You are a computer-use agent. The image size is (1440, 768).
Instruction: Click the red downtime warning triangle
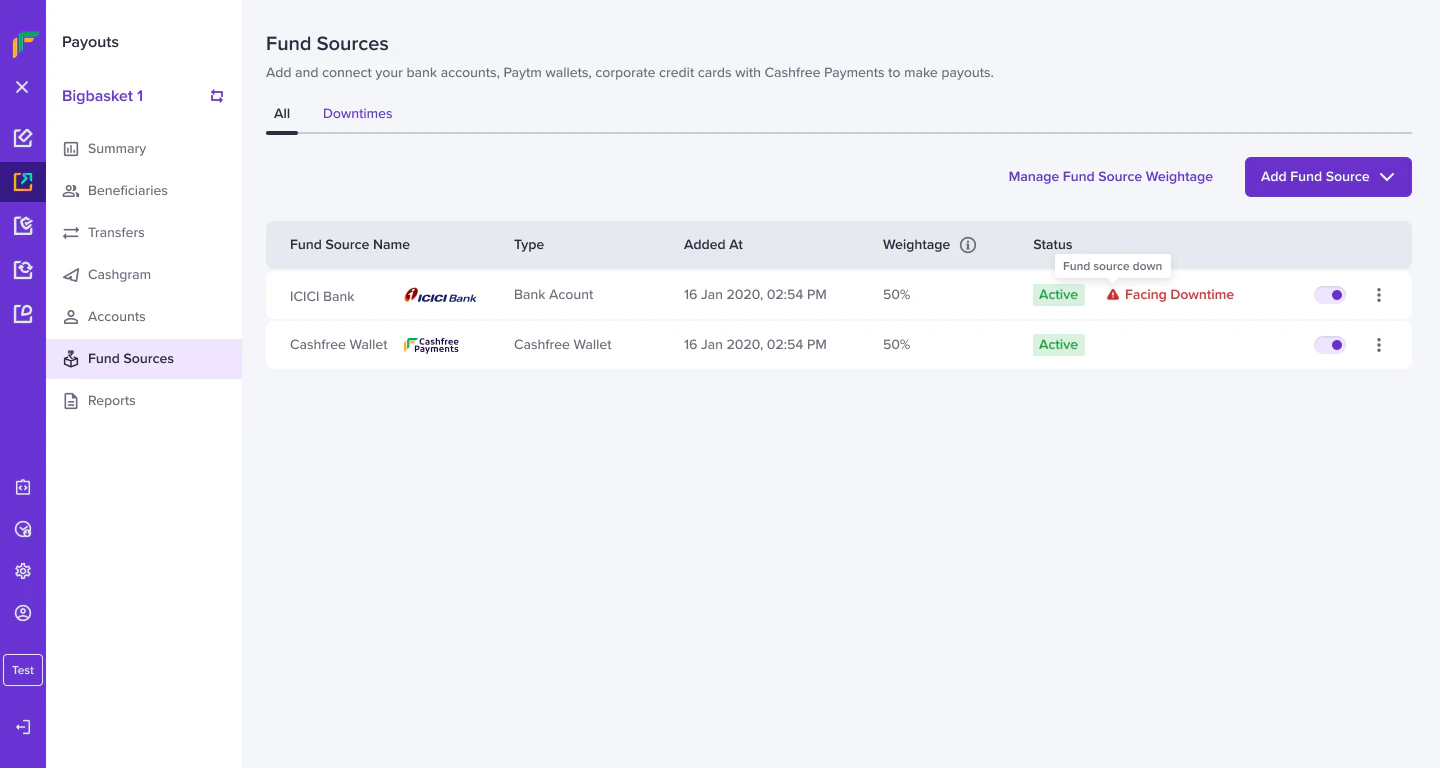tap(1113, 295)
